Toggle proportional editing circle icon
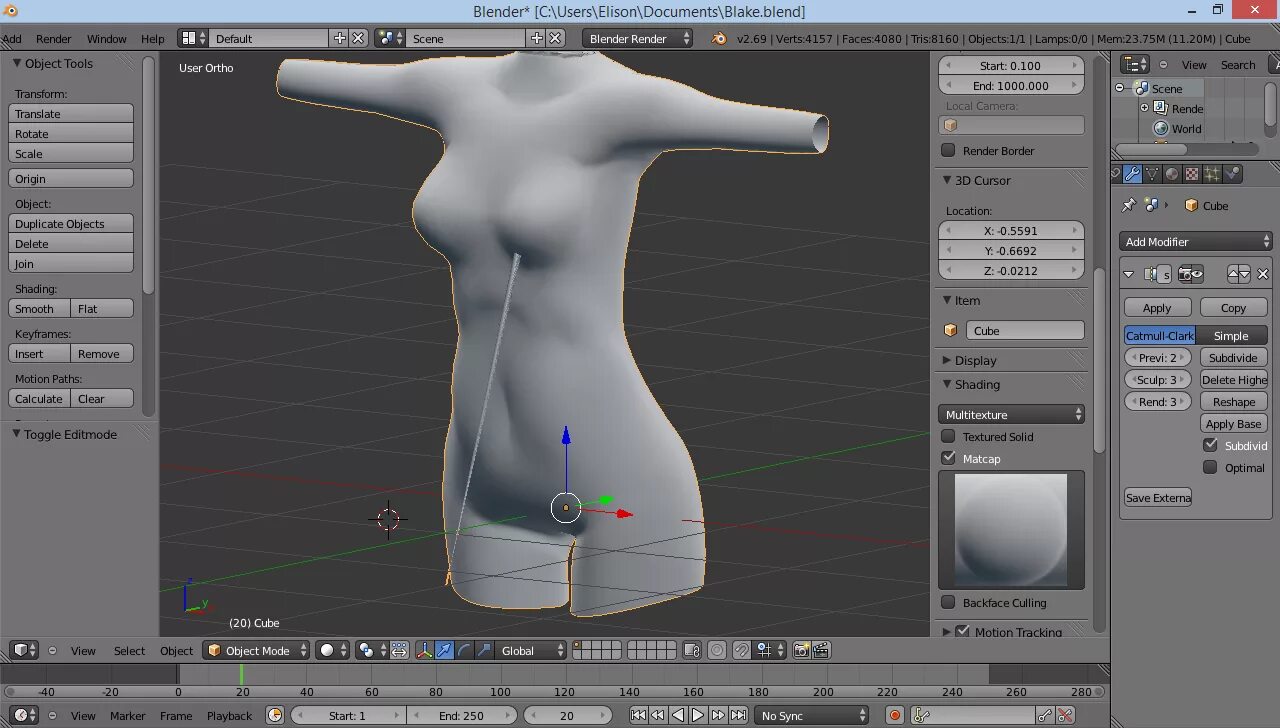The image size is (1280, 728). click(x=717, y=650)
